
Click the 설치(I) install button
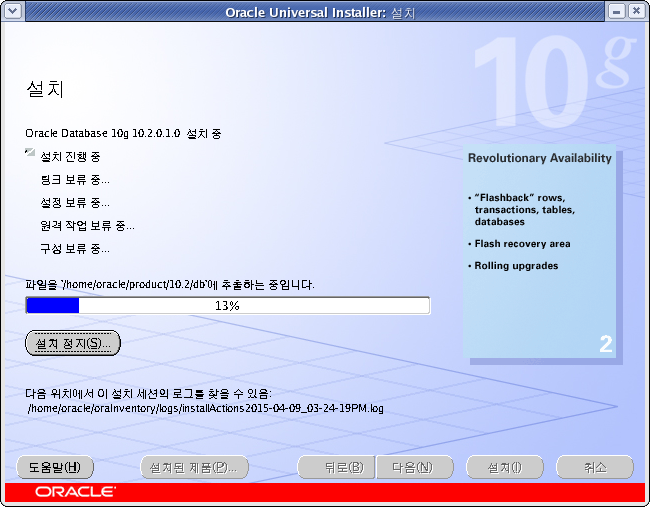[504, 467]
